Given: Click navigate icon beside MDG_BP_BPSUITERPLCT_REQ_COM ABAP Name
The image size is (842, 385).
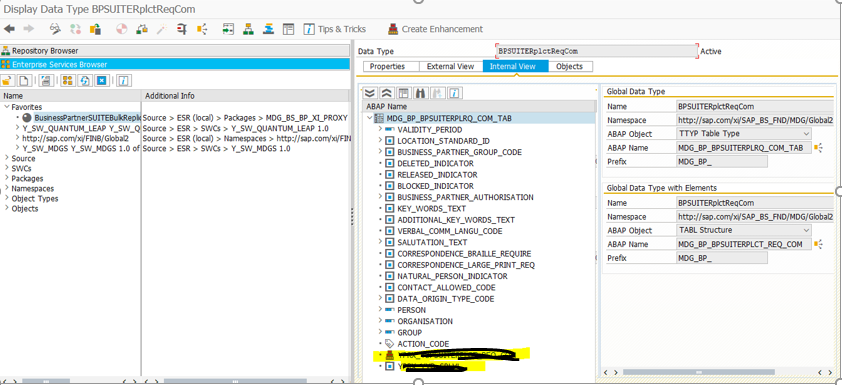Looking at the screenshot, I should pos(819,244).
